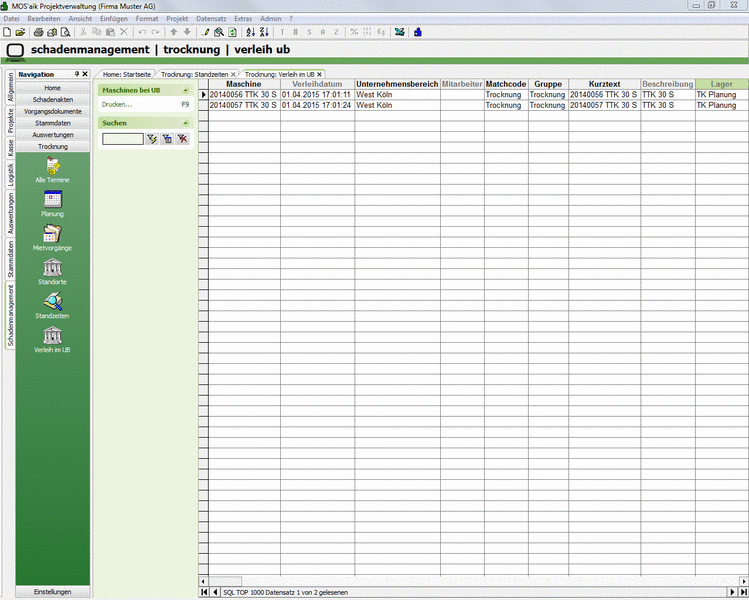Click the blue person icon in toolbar
The image size is (749, 600).
[x=418, y=32]
